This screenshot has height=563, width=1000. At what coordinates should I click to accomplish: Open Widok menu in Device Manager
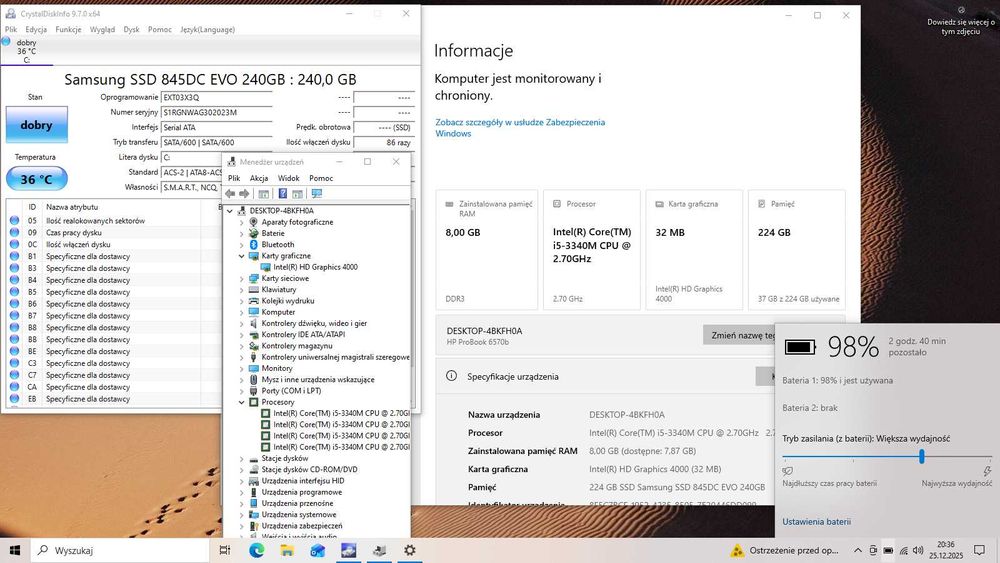click(x=288, y=179)
